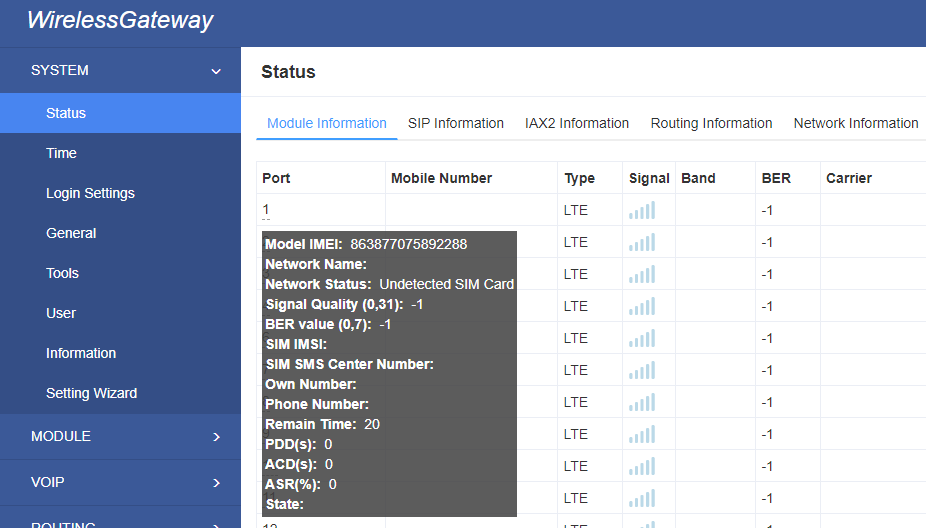Switch to IAX2 Information tab
The image size is (926, 528).
click(x=576, y=123)
